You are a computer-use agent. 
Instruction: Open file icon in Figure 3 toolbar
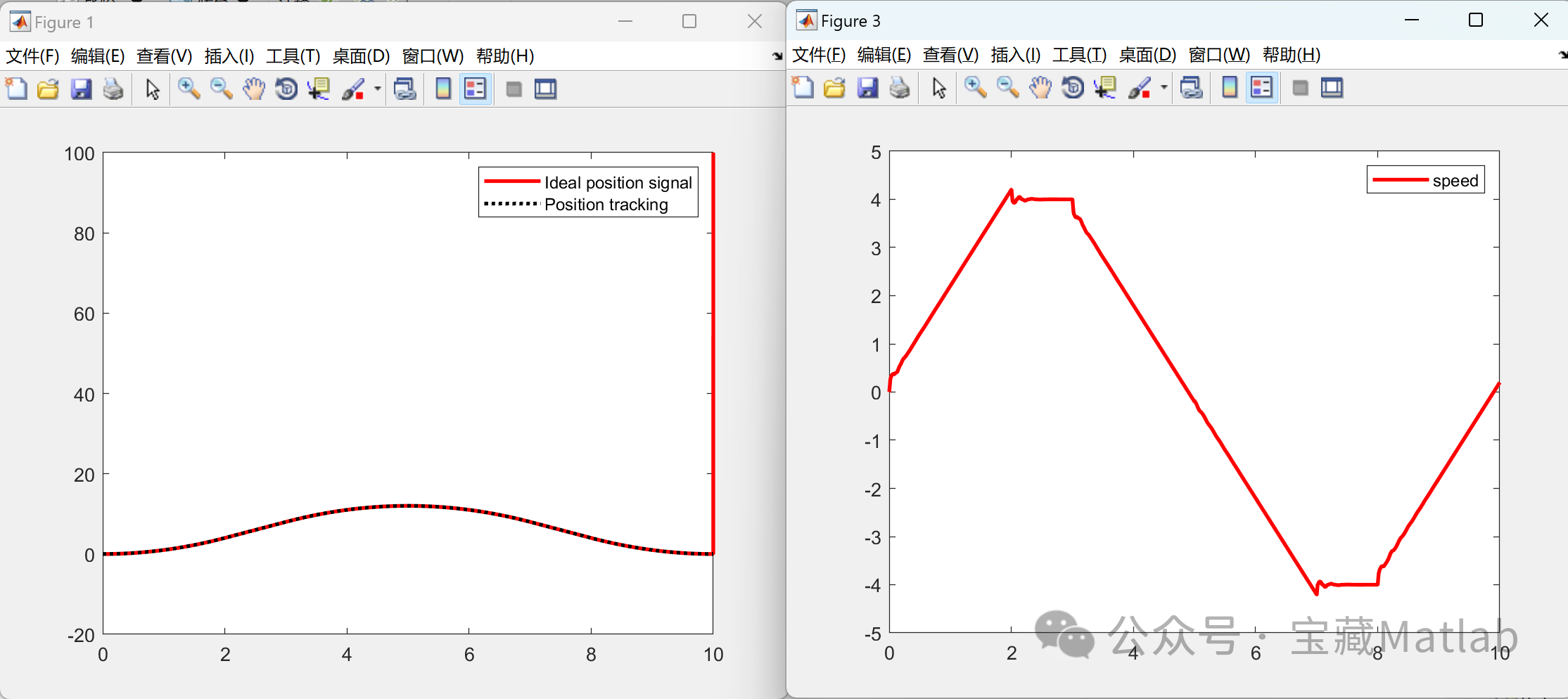(x=834, y=87)
